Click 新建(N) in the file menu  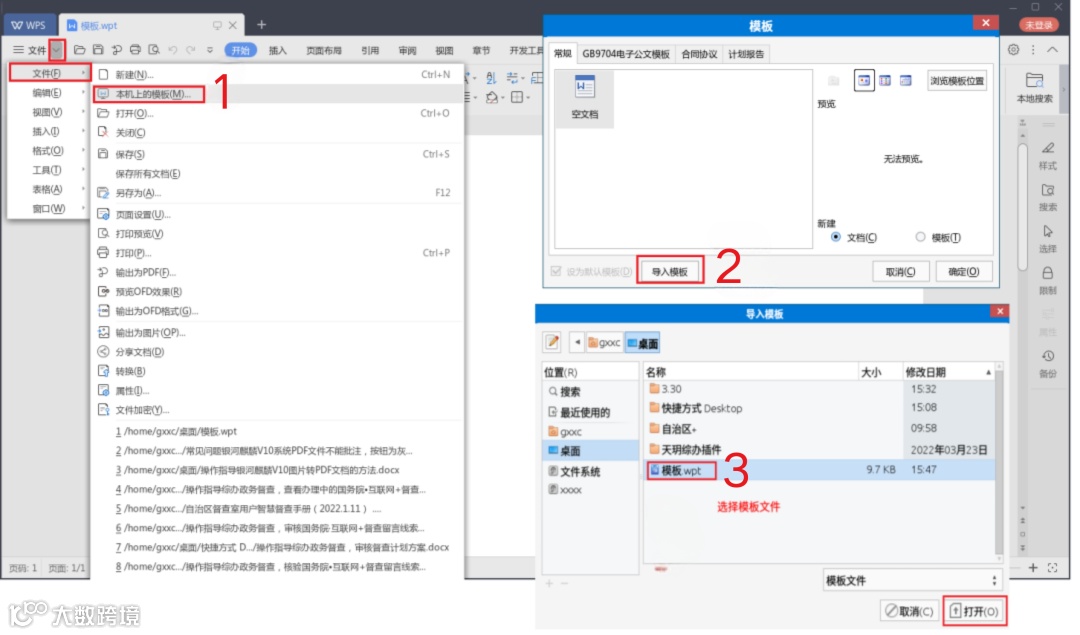(278, 74)
